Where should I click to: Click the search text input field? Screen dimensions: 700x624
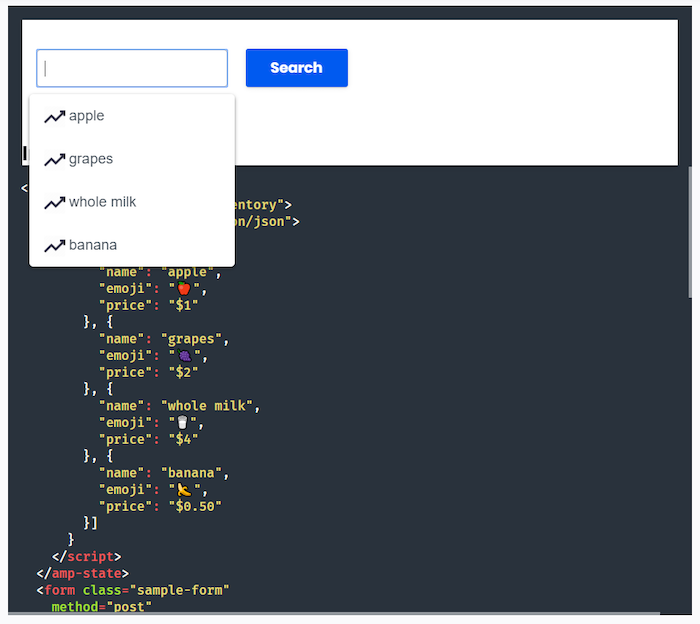132,68
